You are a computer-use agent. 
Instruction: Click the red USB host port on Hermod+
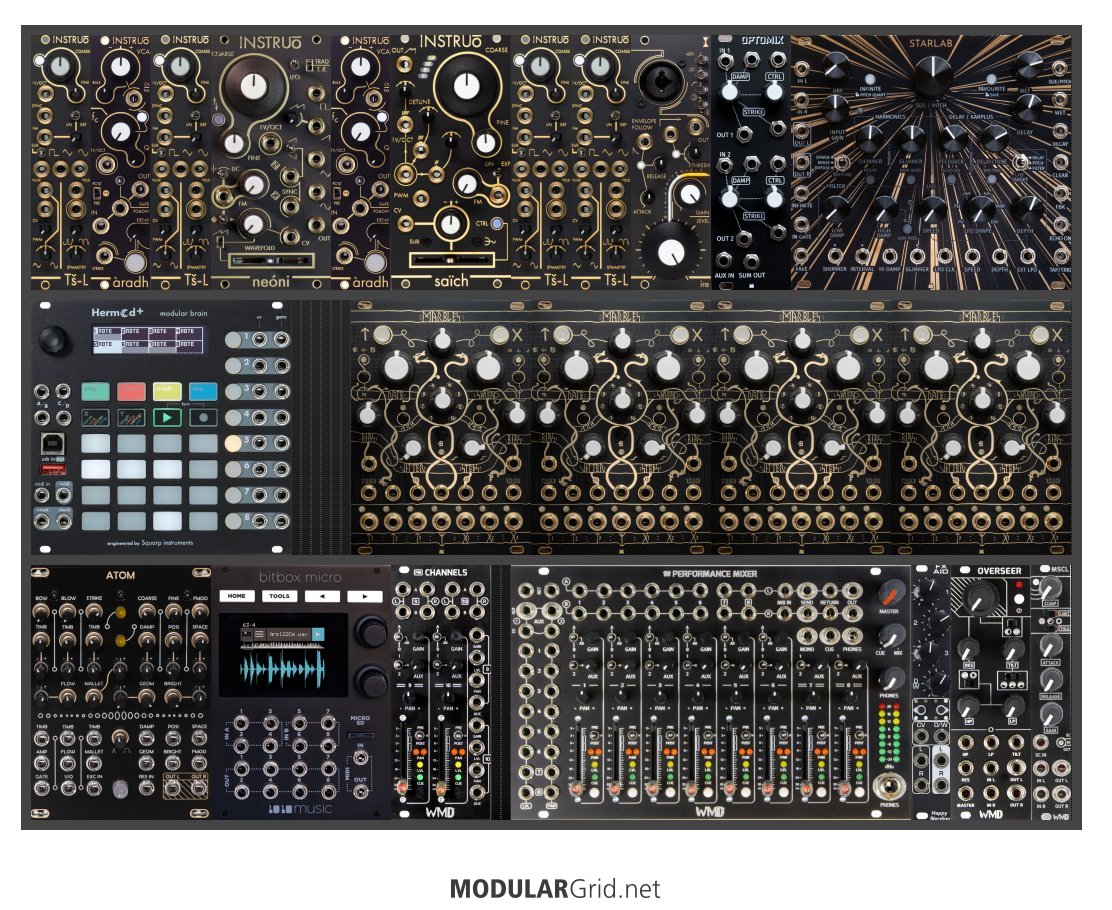(x=55, y=469)
